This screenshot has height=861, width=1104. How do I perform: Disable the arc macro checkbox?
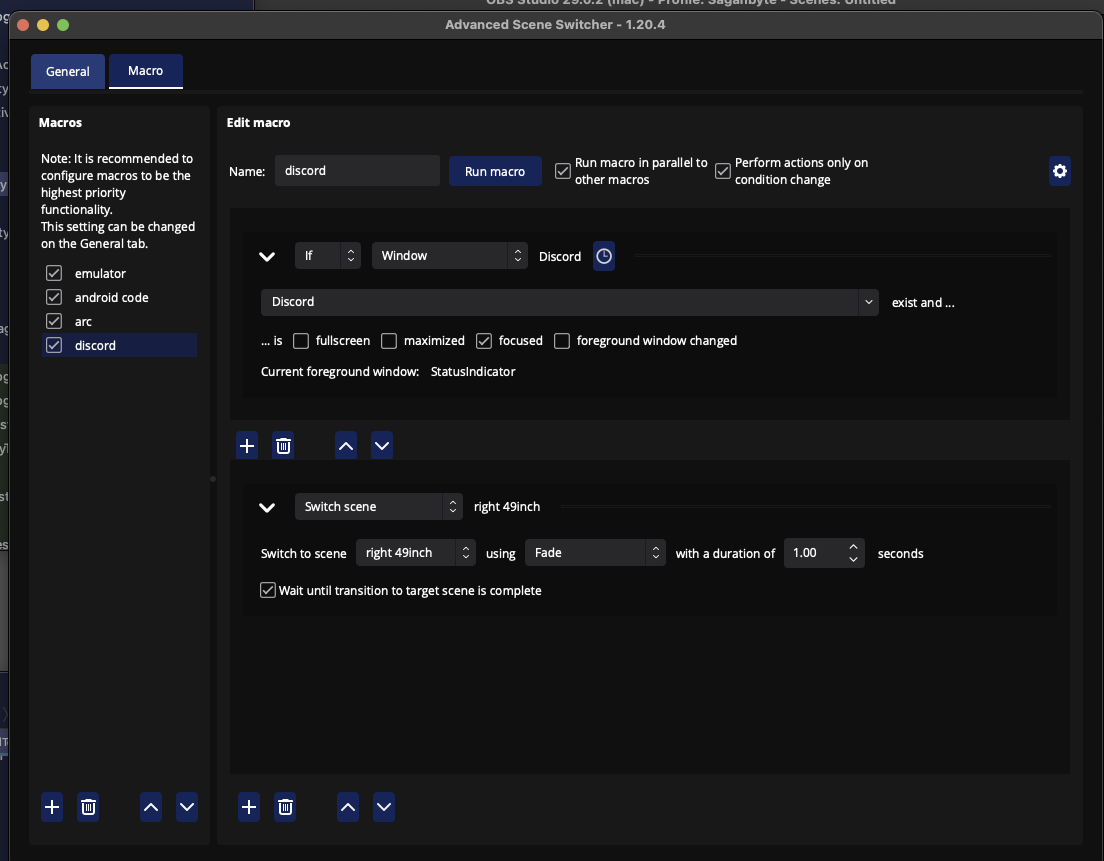[x=53, y=321]
